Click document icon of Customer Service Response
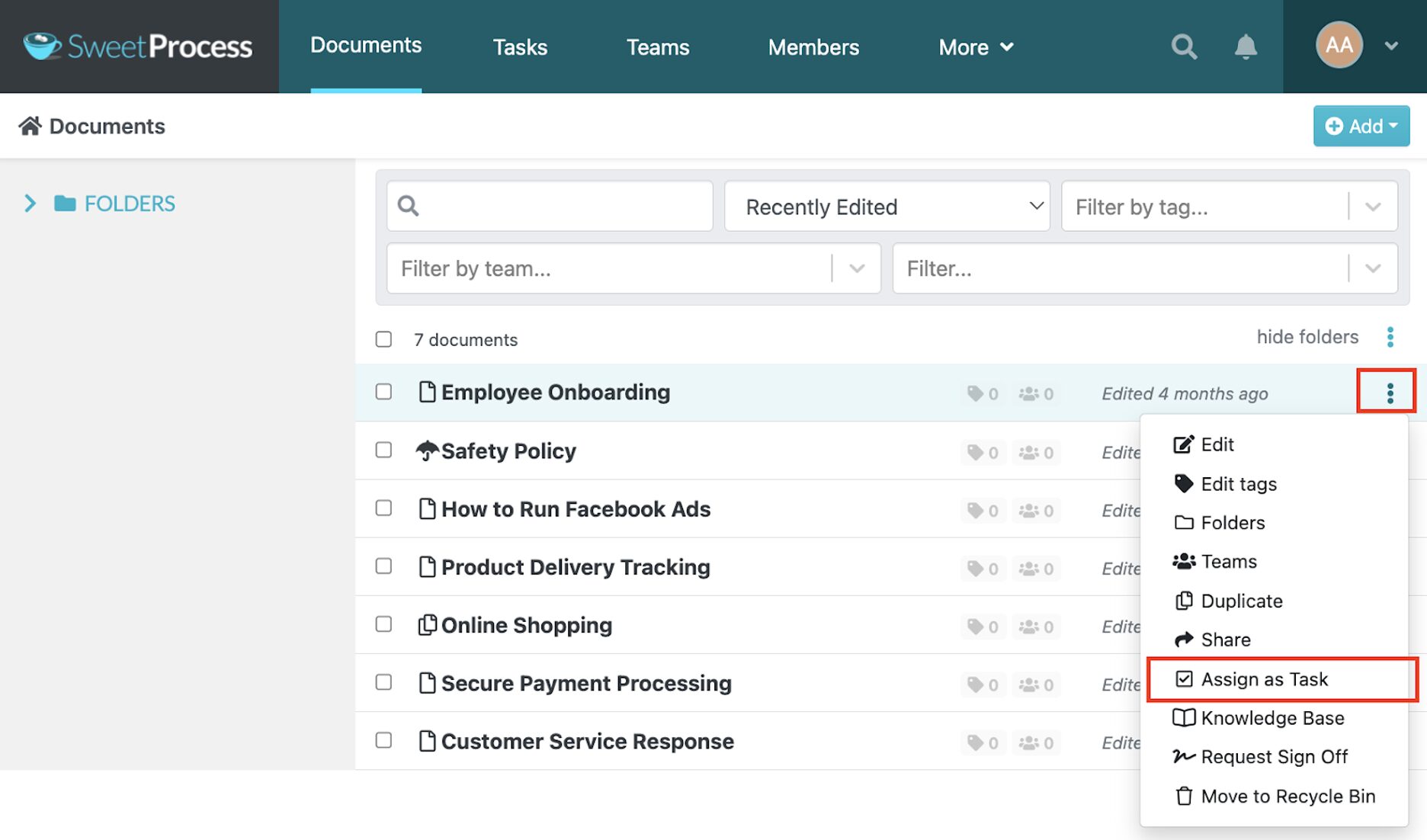This screenshot has width=1427, height=840. coord(427,740)
